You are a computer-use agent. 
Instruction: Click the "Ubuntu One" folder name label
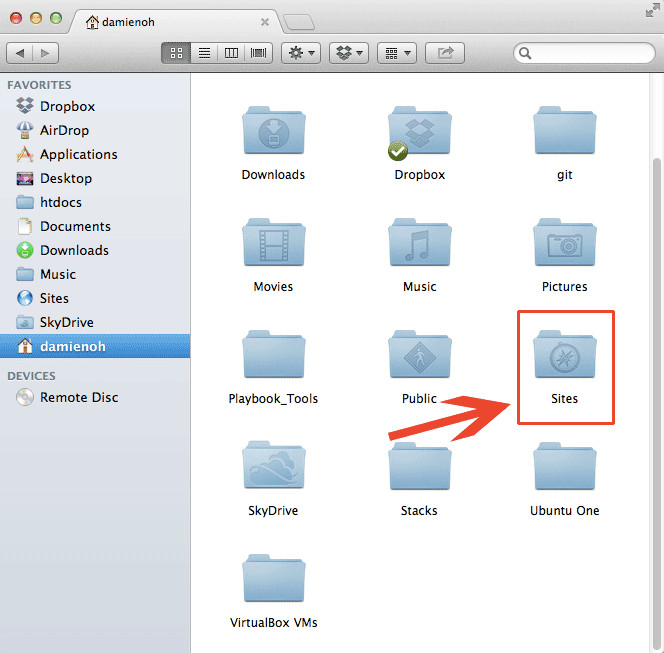pyautogui.click(x=564, y=511)
